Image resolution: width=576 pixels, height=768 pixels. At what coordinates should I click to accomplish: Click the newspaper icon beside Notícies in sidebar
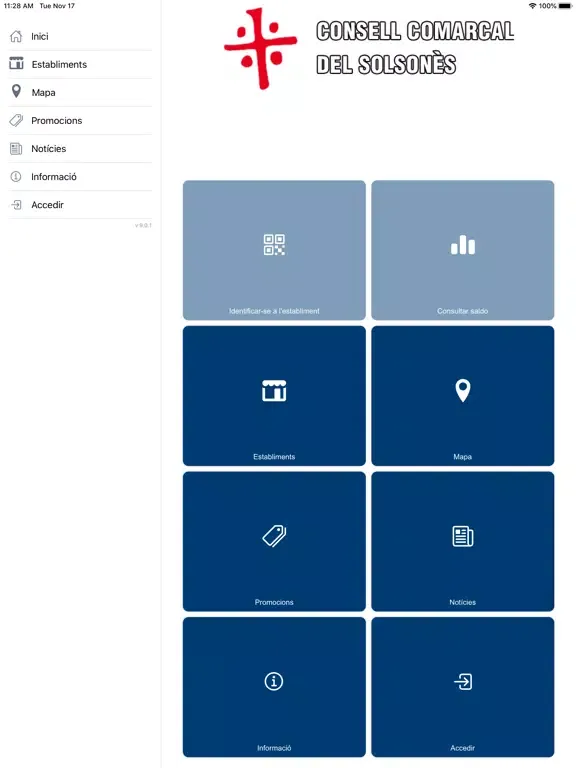click(16, 149)
